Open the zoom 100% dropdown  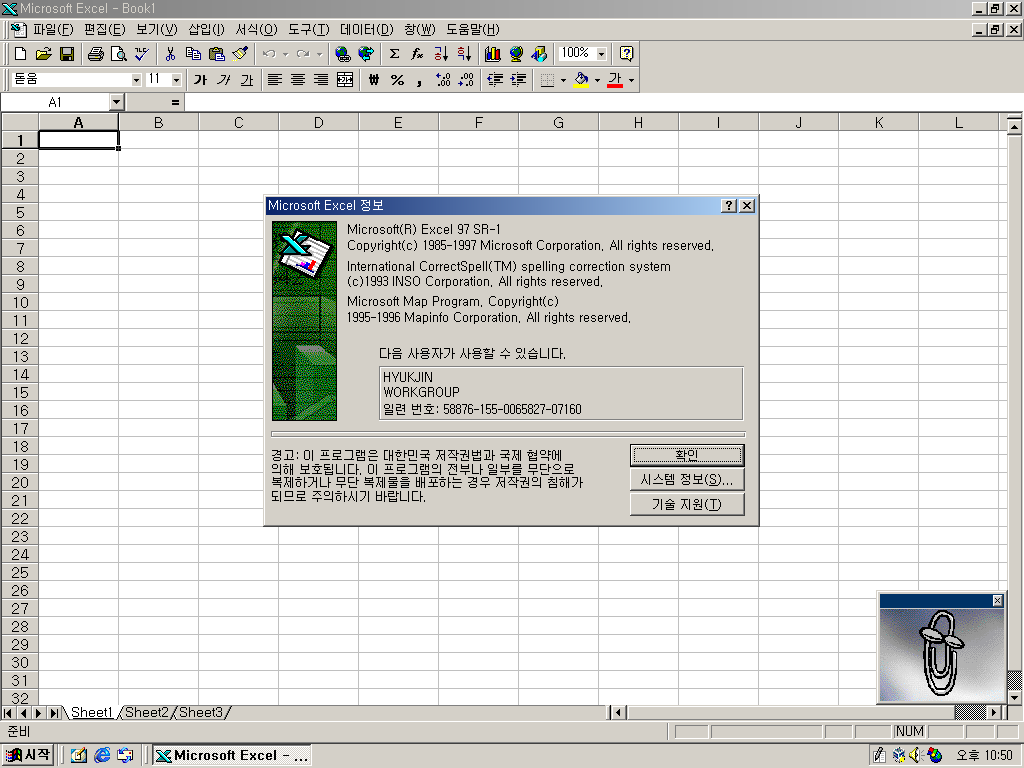[x=601, y=54]
